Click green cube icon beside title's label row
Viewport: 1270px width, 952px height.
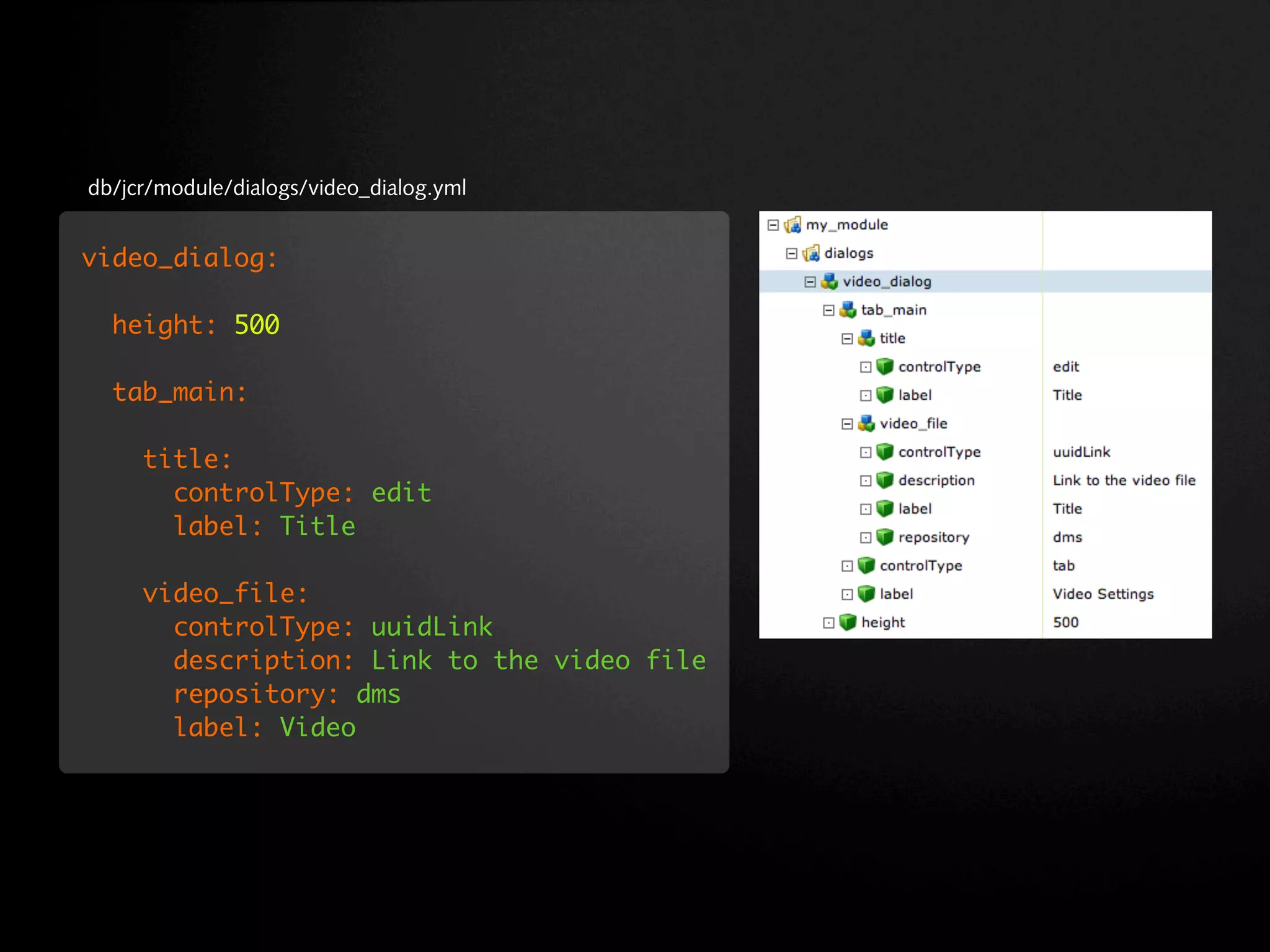coord(885,395)
